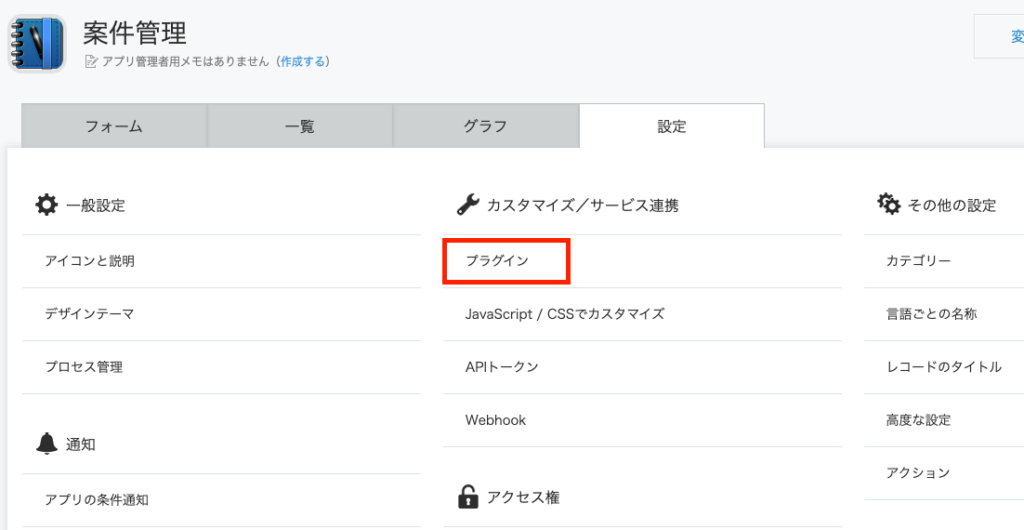The image size is (1024, 530).
Task: Open the デザインテーマ setting
Action: pos(90,314)
